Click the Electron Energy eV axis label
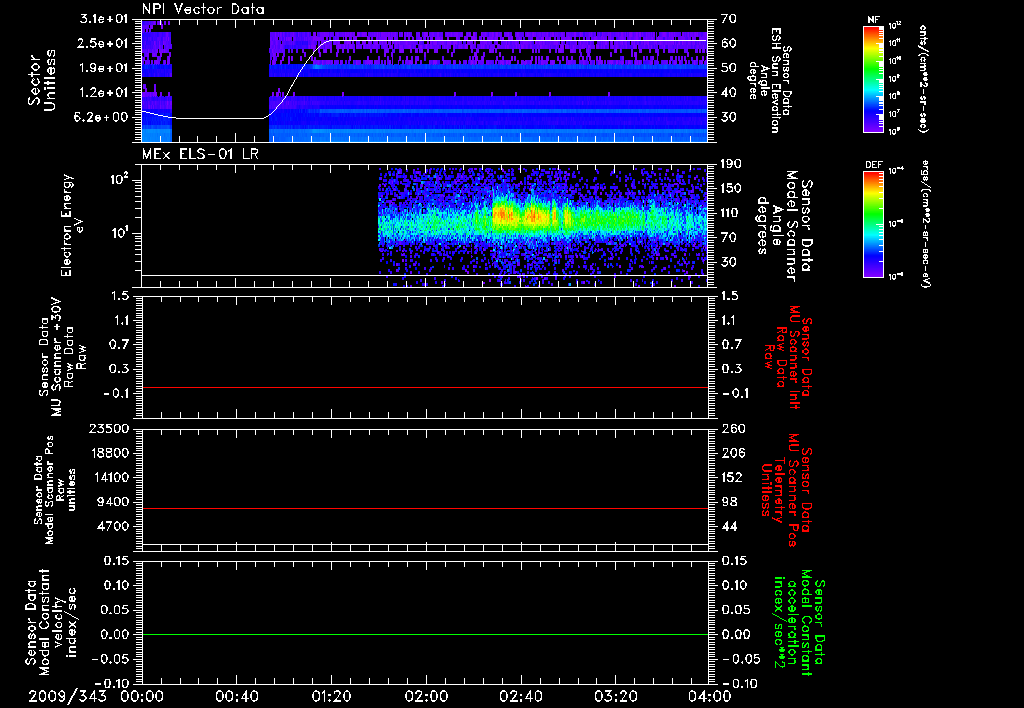 (71, 225)
